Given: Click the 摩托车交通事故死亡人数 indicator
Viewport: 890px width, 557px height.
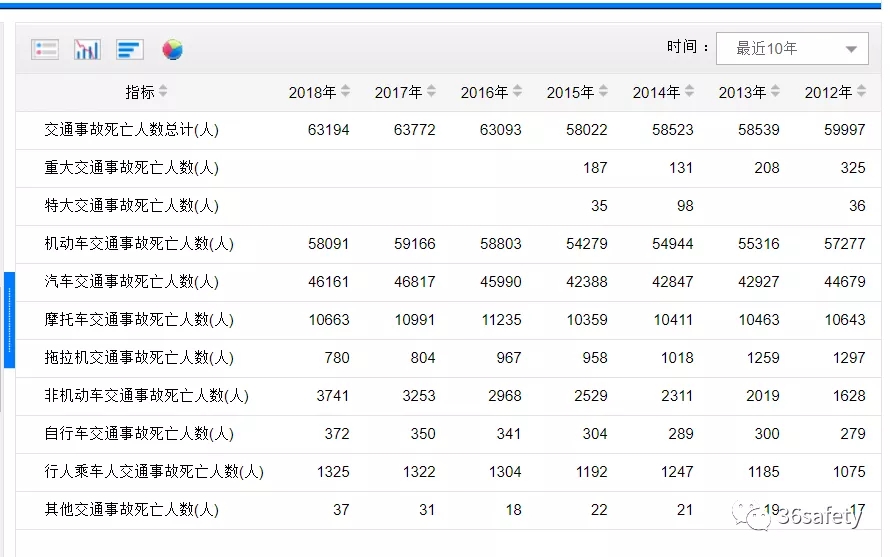Looking at the screenshot, I should pos(139,320).
